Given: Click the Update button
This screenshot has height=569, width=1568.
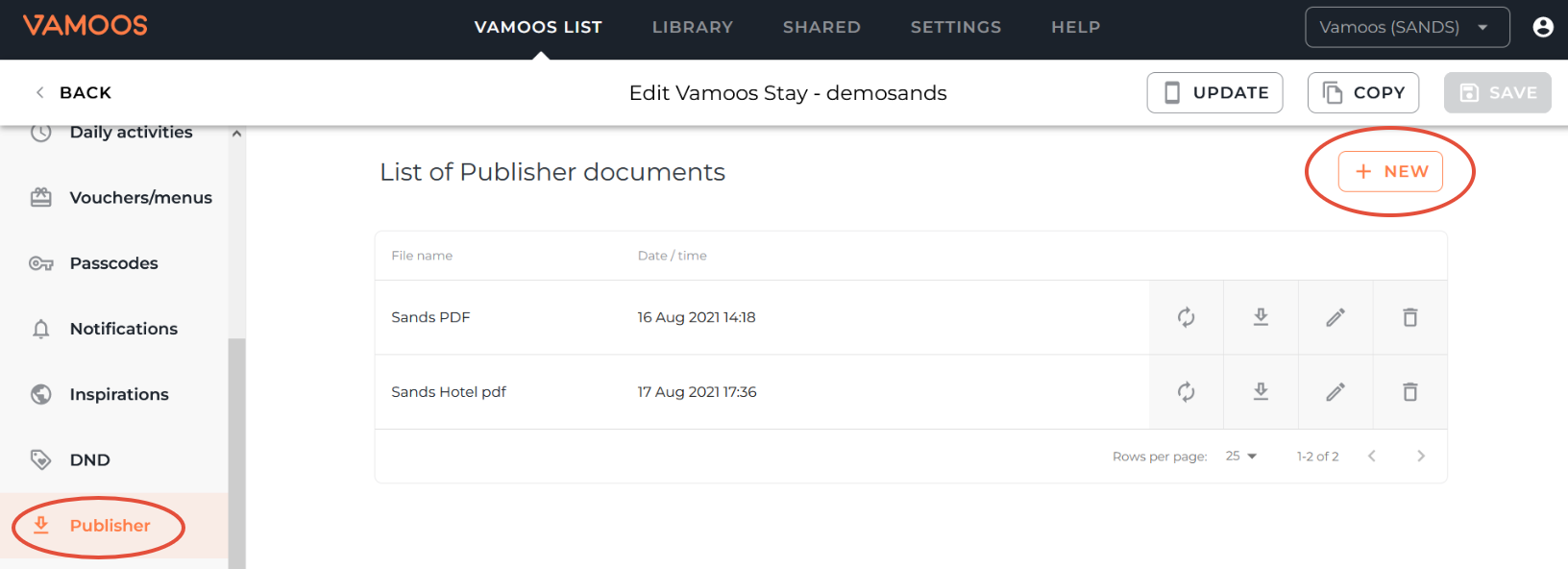Looking at the screenshot, I should tap(1214, 93).
